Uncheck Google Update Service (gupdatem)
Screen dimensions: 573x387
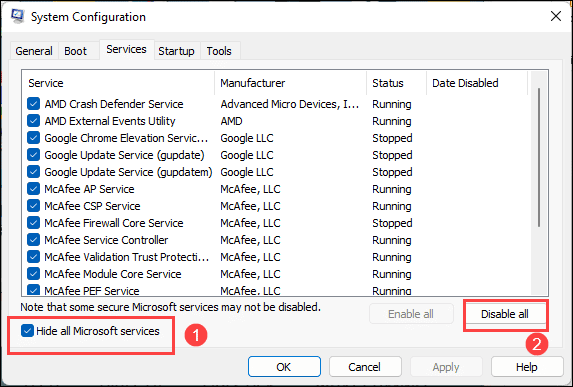(33, 172)
